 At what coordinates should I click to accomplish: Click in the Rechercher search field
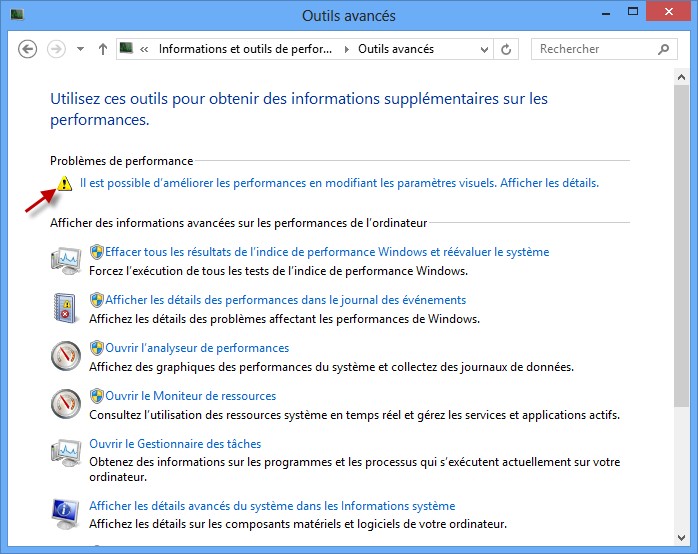click(x=592, y=49)
